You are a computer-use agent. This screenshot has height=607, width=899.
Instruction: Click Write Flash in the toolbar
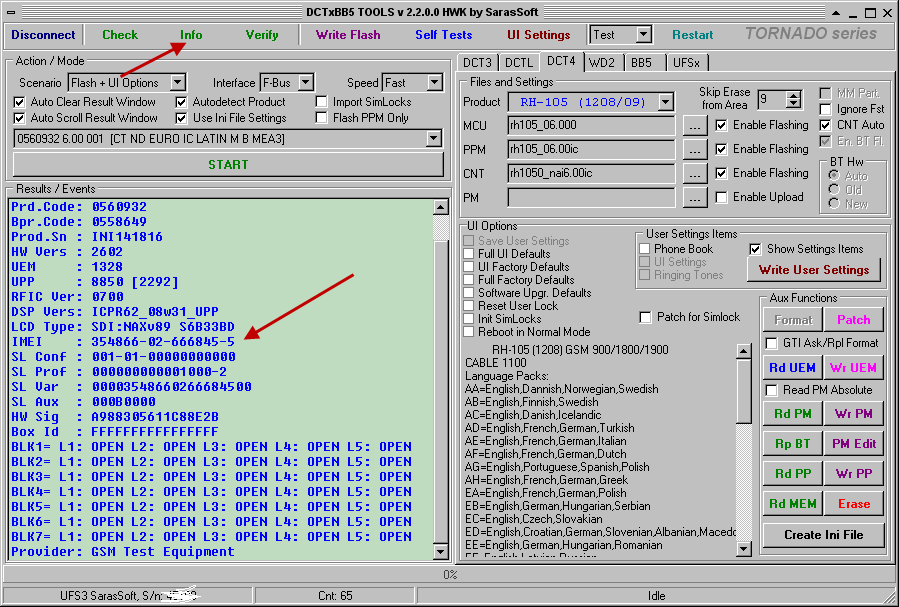348,35
